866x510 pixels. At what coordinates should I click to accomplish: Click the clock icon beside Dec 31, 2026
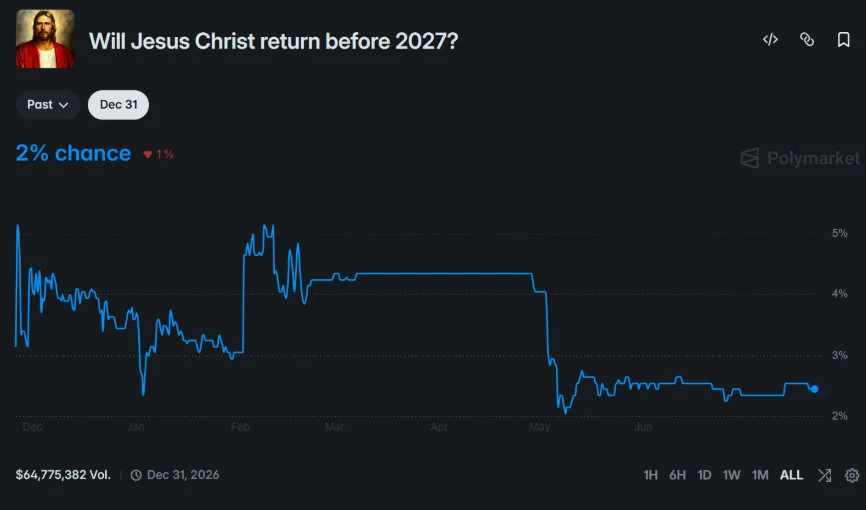(x=136, y=475)
